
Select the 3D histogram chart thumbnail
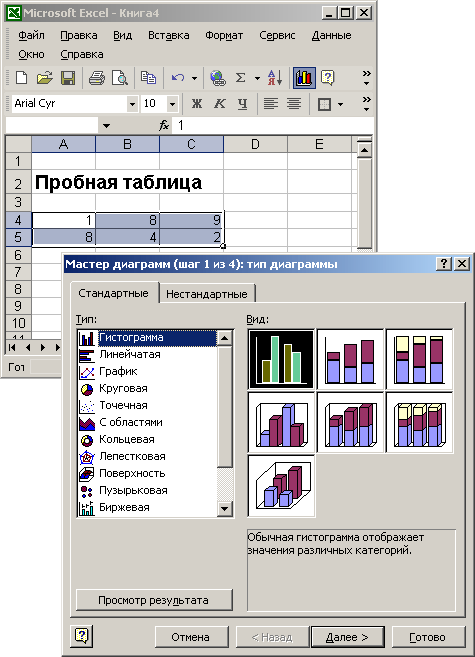click(x=281, y=486)
